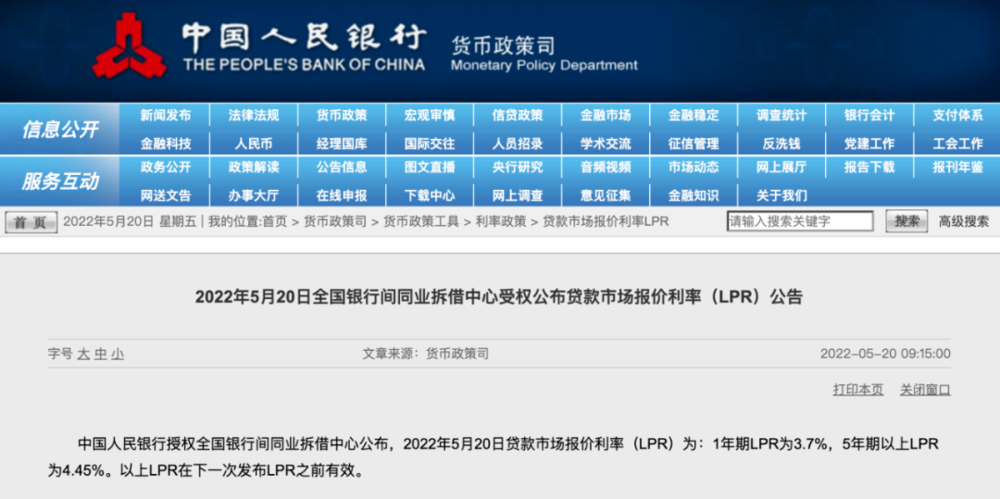1000x499 pixels.
Task: Click the 首页 home button
Action: point(30,222)
